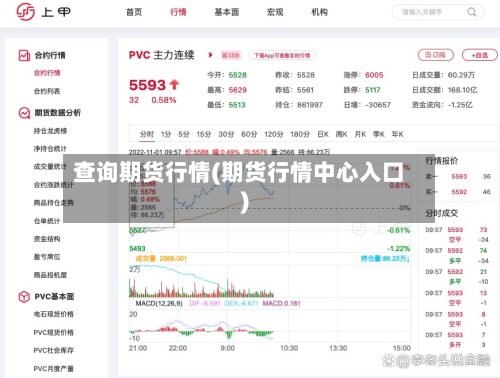500x378 pixels.
Task: Switch chart to 分时 tab
Action: [x=147, y=134]
